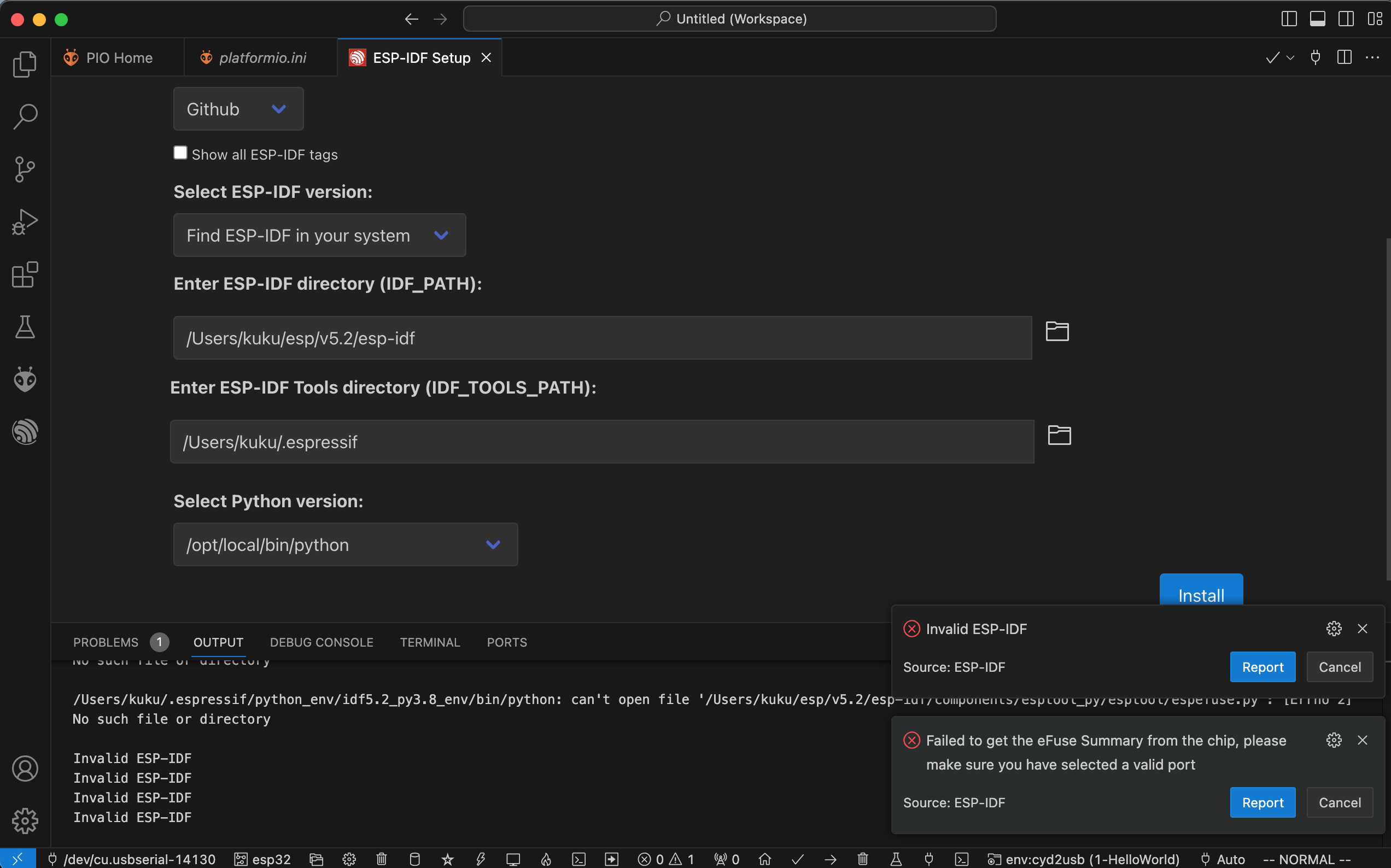Click the antenna ports indicator in the status bar

pos(726,859)
